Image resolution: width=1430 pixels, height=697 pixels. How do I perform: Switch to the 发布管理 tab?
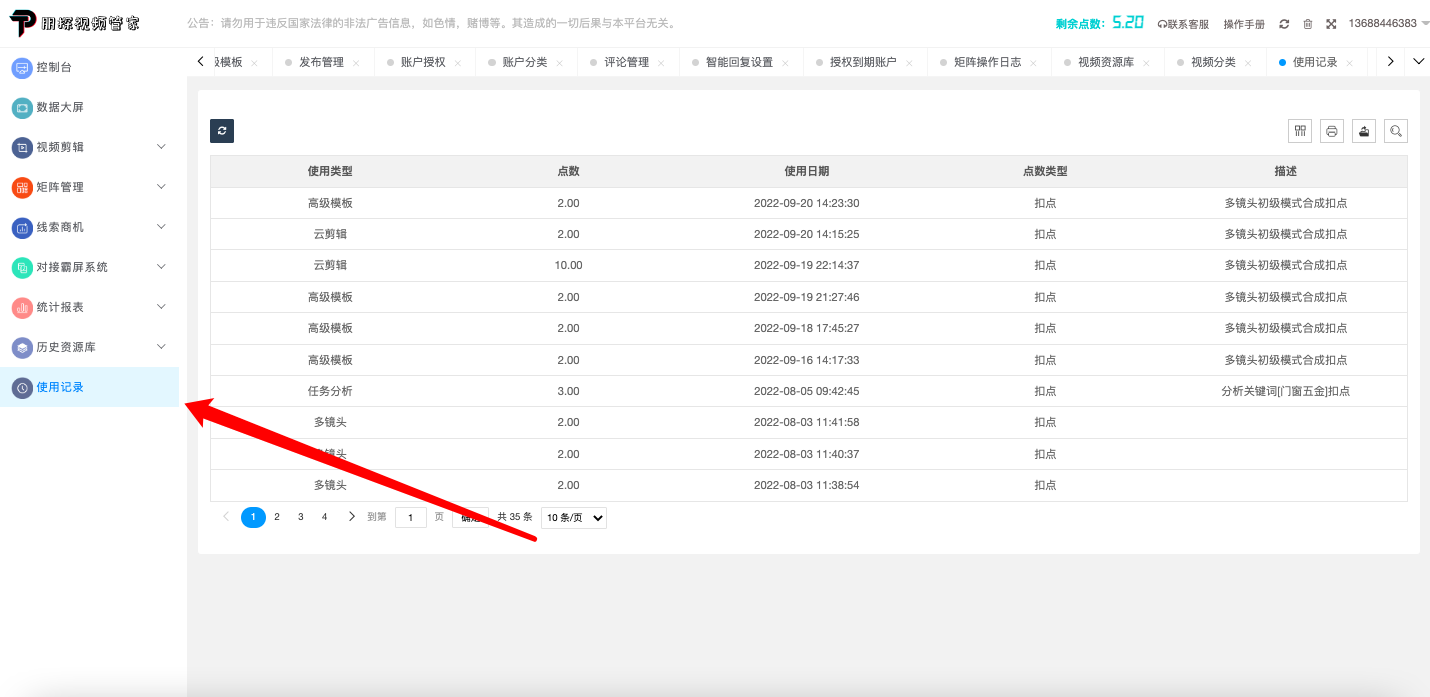[321, 62]
